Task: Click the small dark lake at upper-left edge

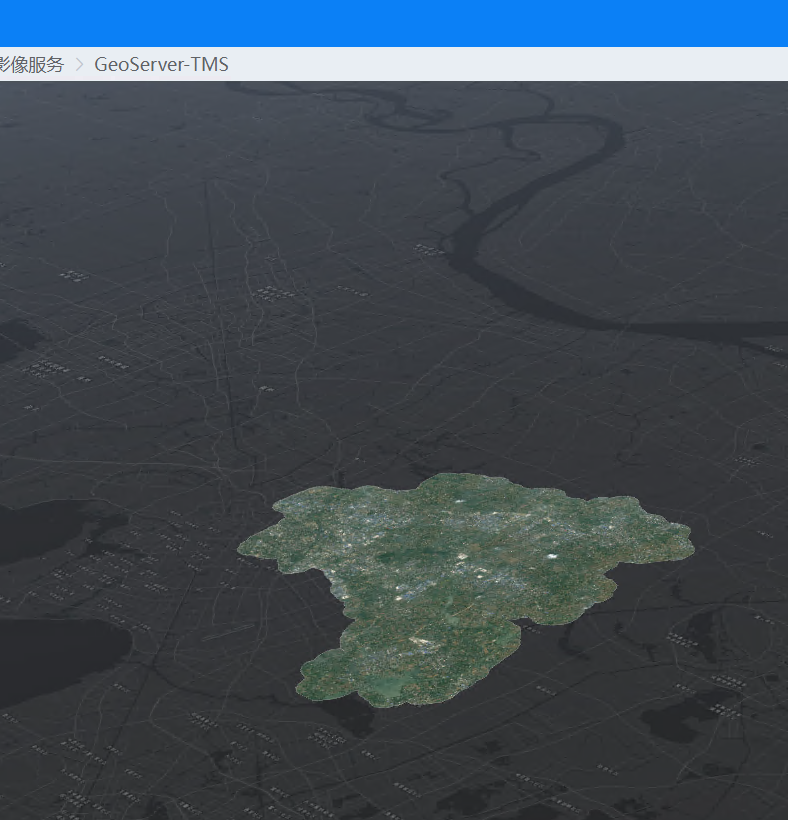Action: pyautogui.click(x=15, y=340)
